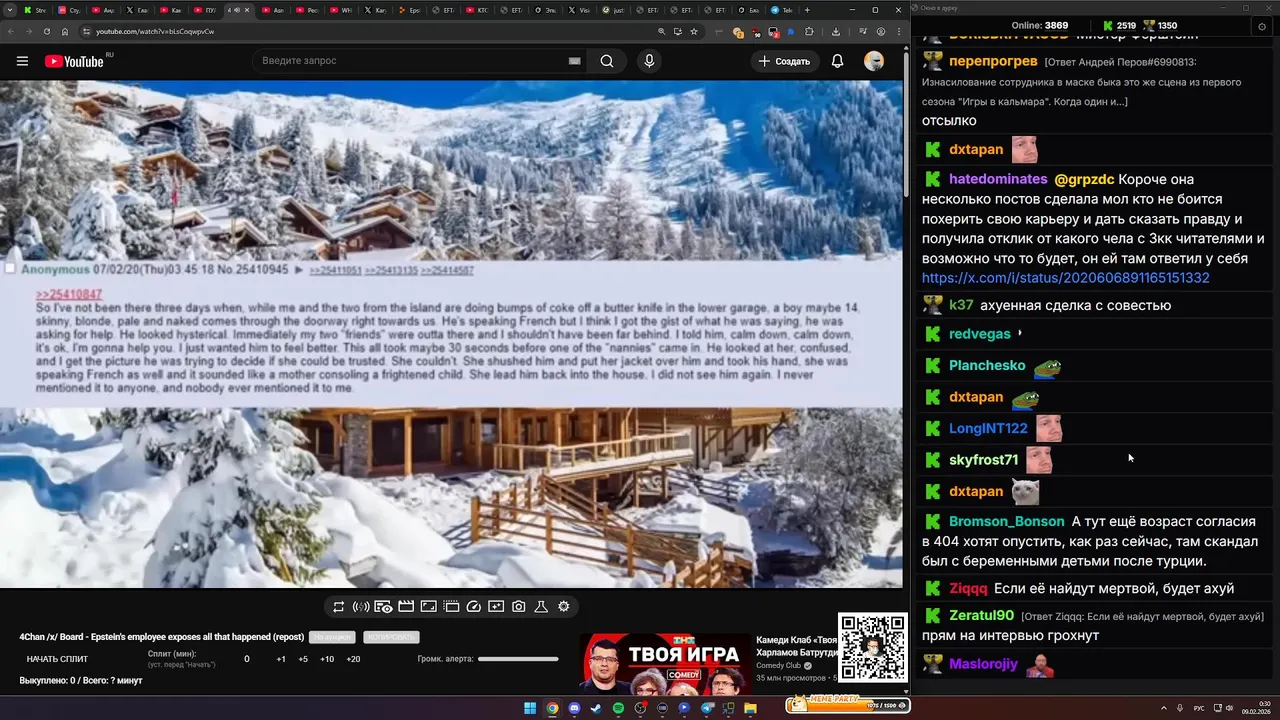Add +20 minutes to split

(x=353, y=659)
